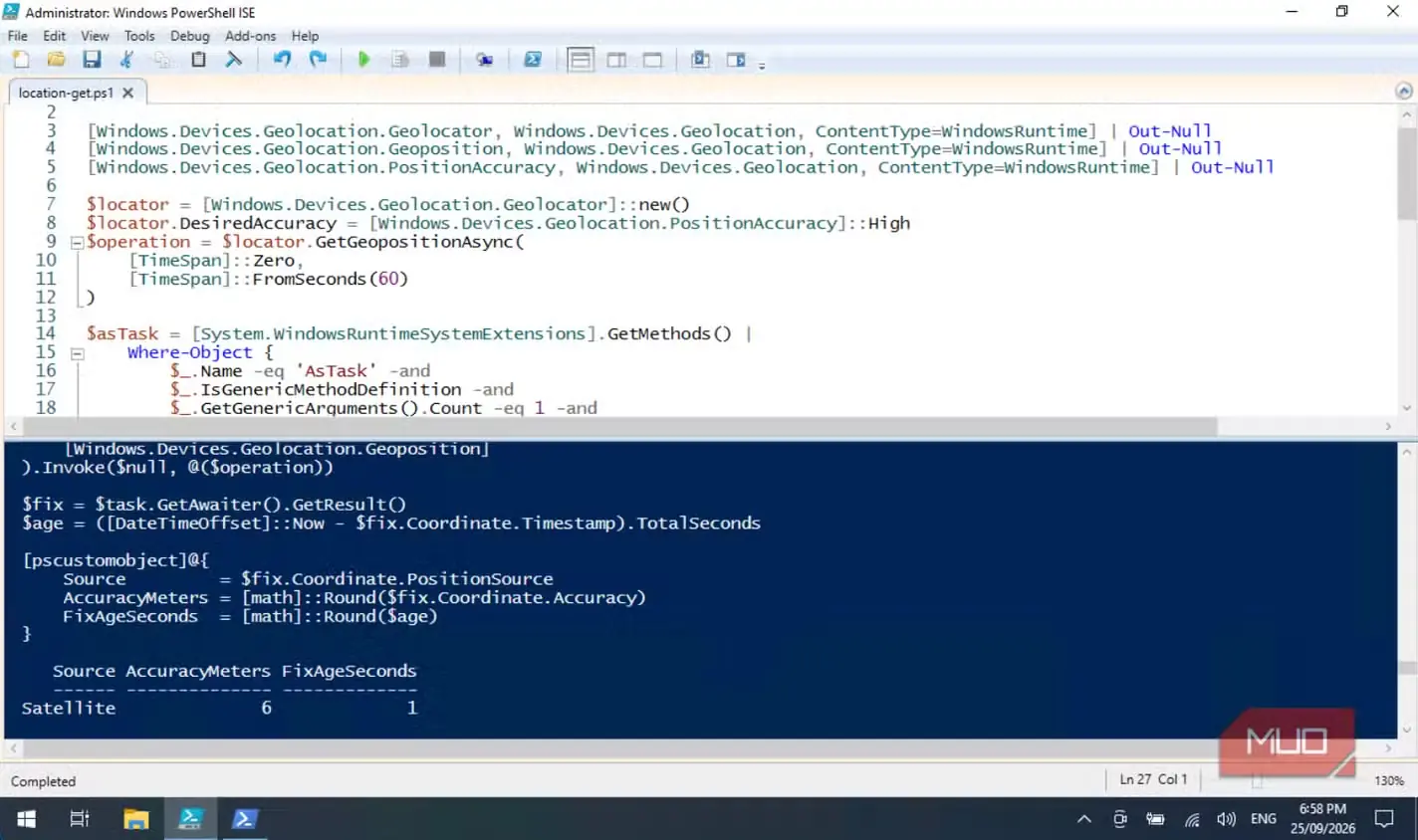Open the toolbar options overflow arrow
This screenshot has width=1418, height=840.
[x=762, y=66]
